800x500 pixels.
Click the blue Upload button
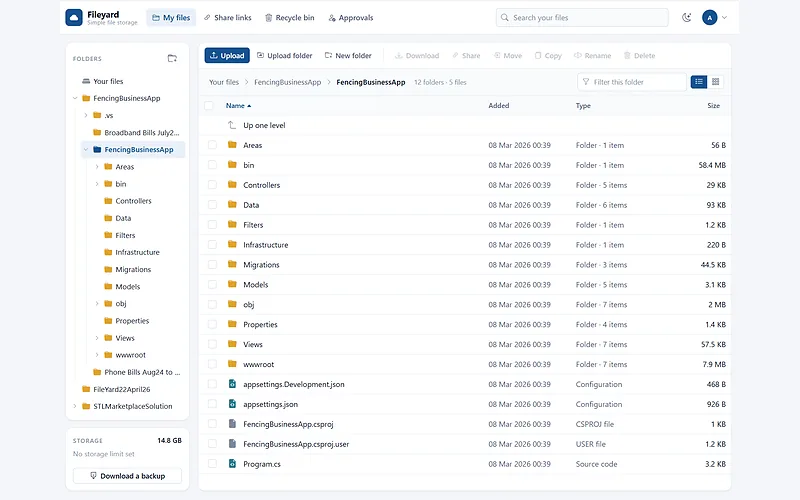[x=227, y=56]
